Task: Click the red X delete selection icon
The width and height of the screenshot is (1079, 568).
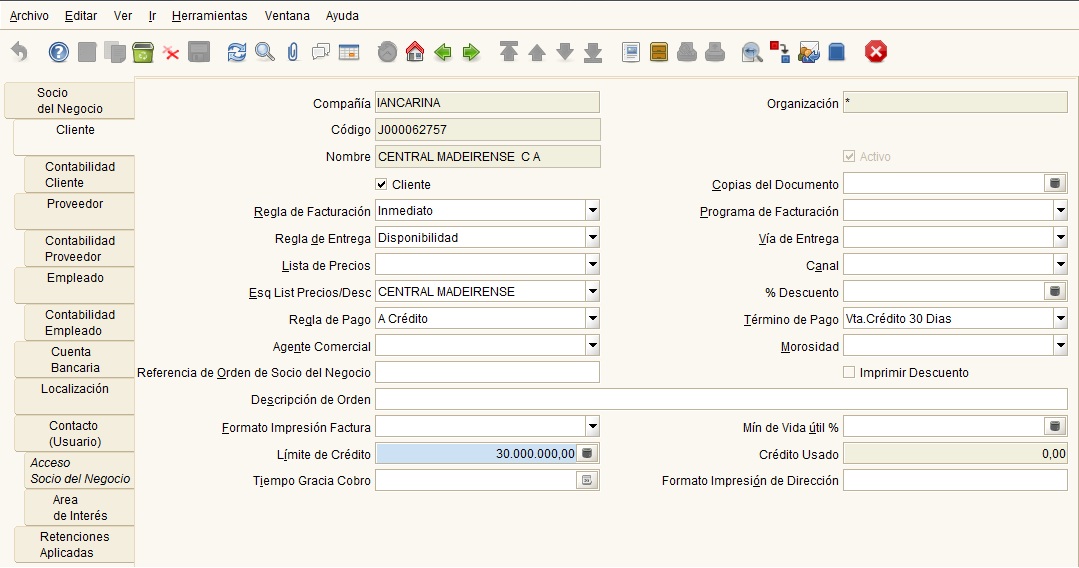Action: pyautogui.click(x=171, y=52)
